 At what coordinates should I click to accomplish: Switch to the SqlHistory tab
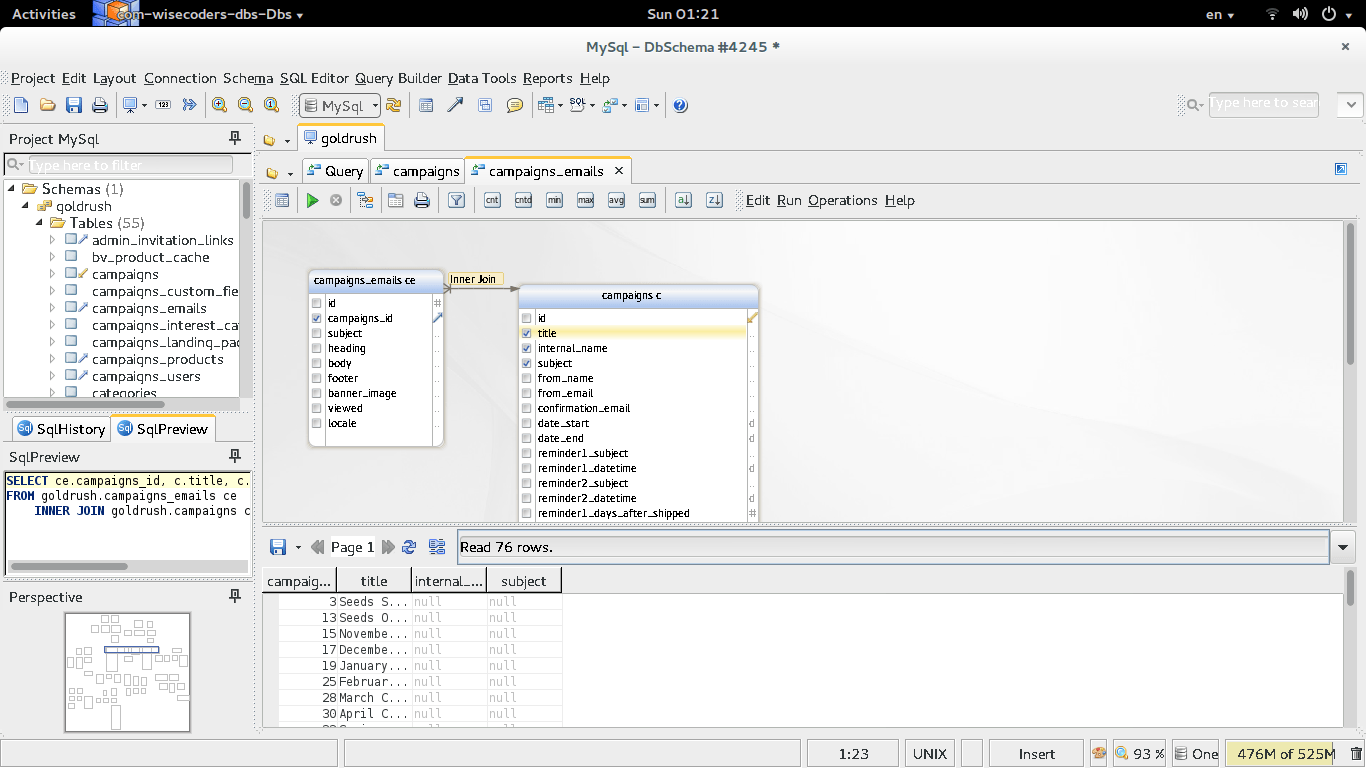point(60,429)
